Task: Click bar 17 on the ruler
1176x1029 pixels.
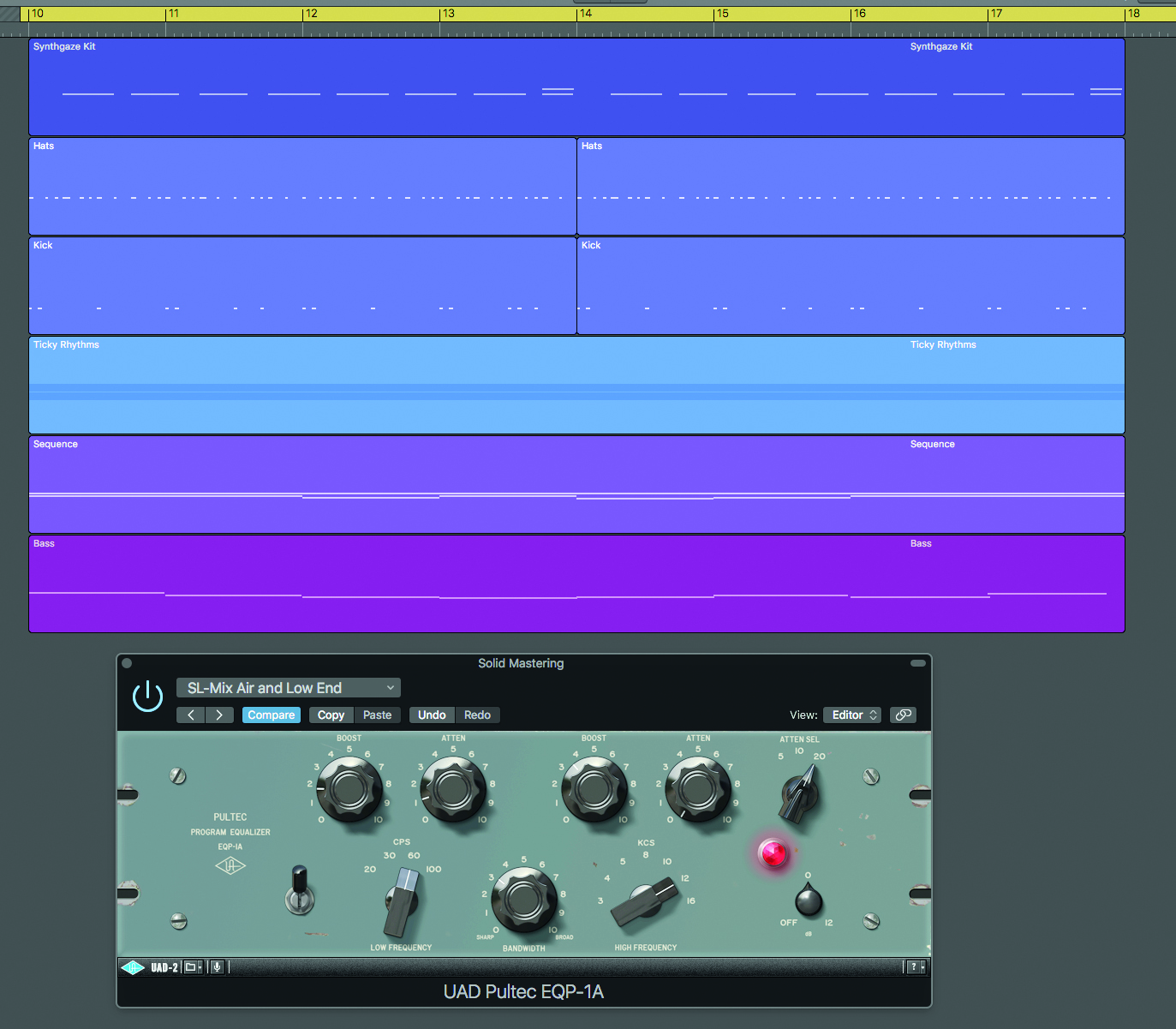Action: coord(996,14)
